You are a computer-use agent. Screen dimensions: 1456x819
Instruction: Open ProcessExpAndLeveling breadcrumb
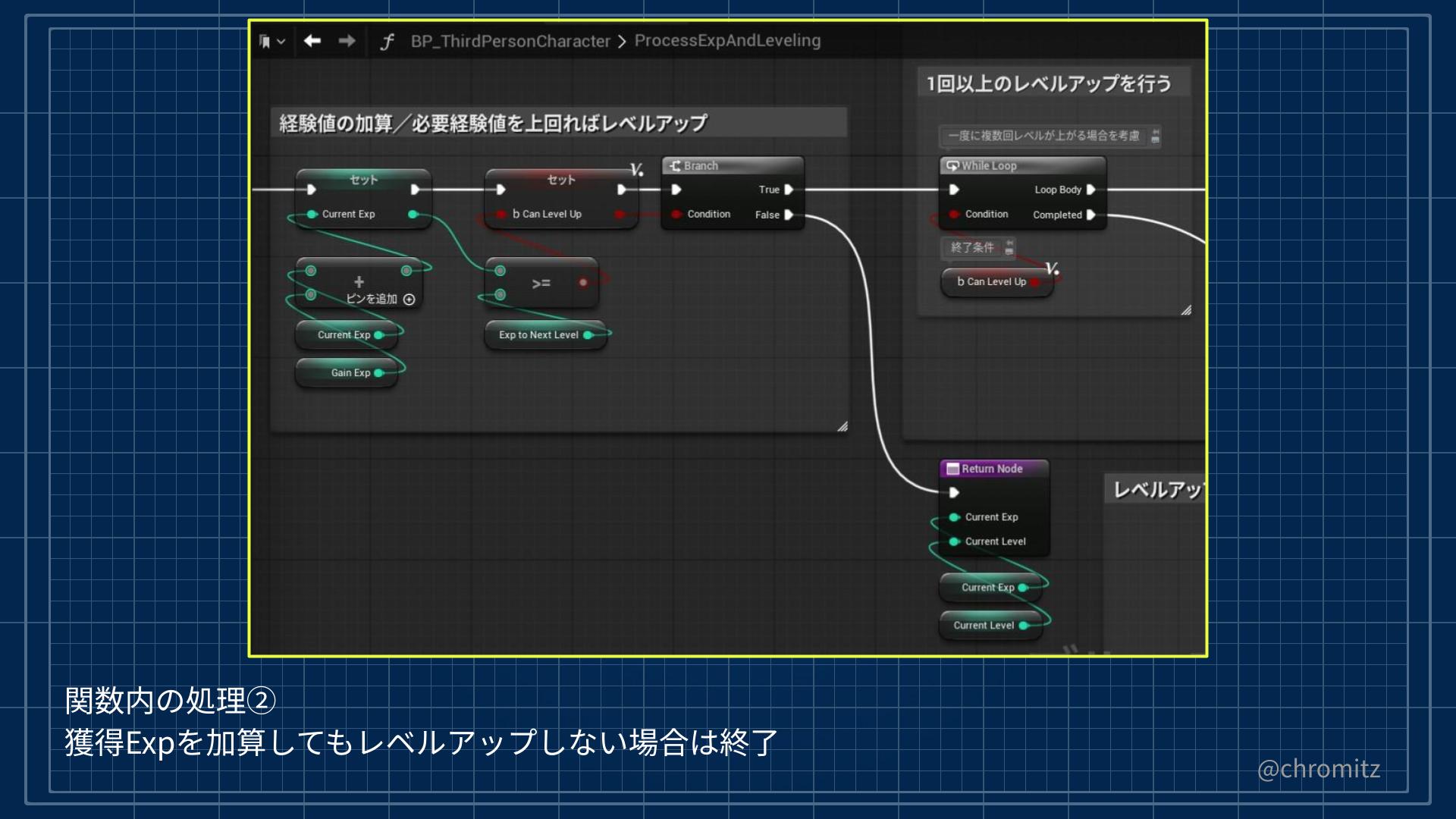pos(727,41)
